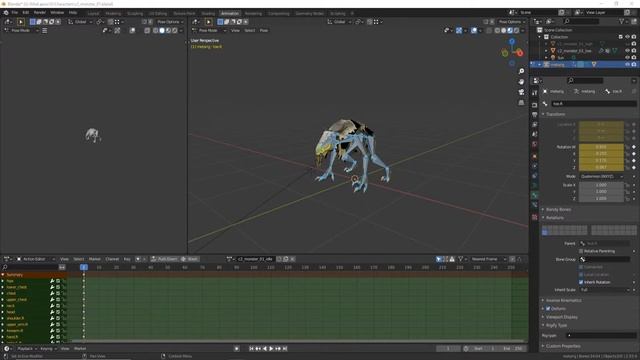Jump to the start frame
Screen dimensions: 640x360
pos(251,349)
